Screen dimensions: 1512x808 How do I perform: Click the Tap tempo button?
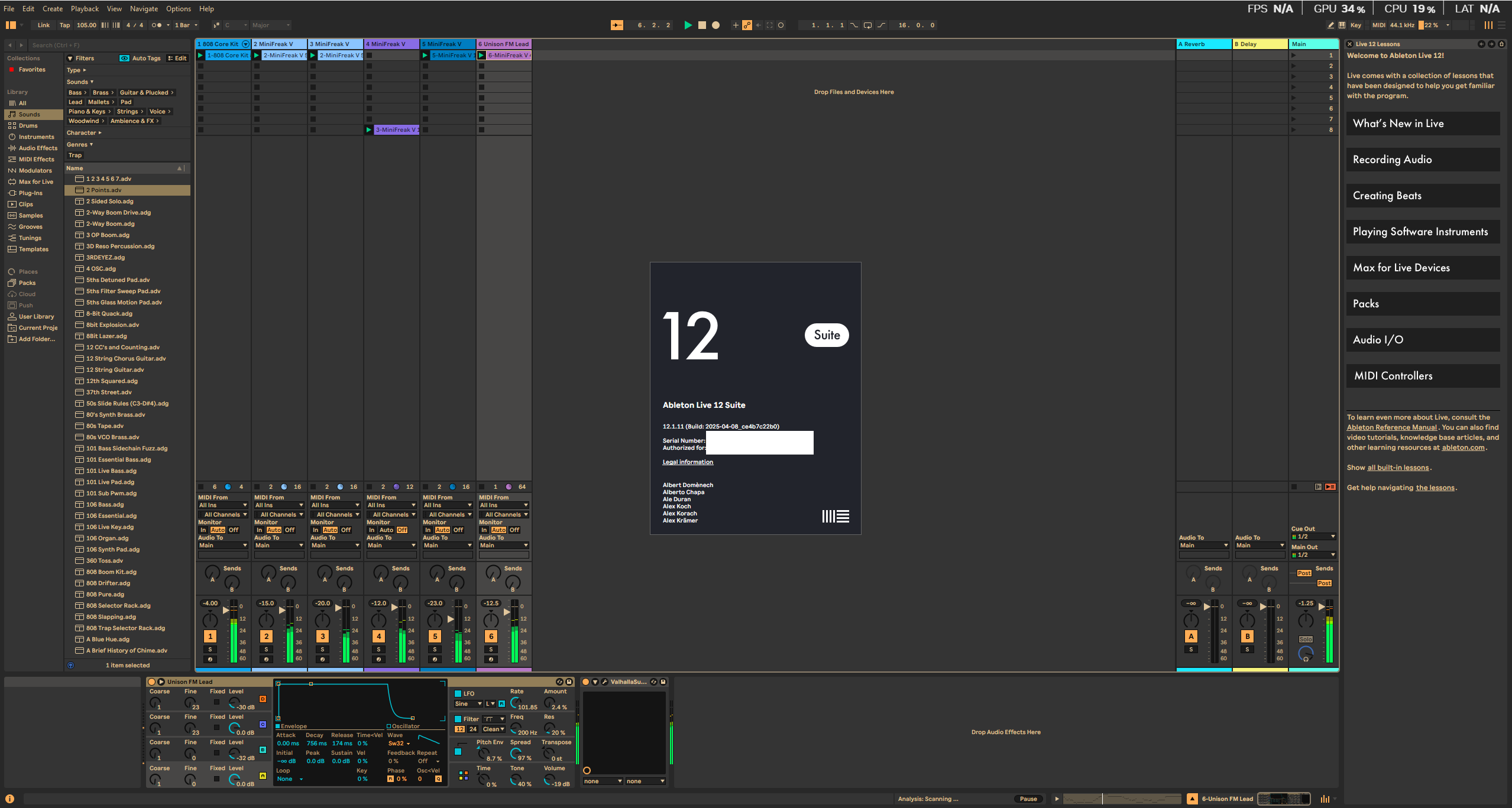pos(64,25)
